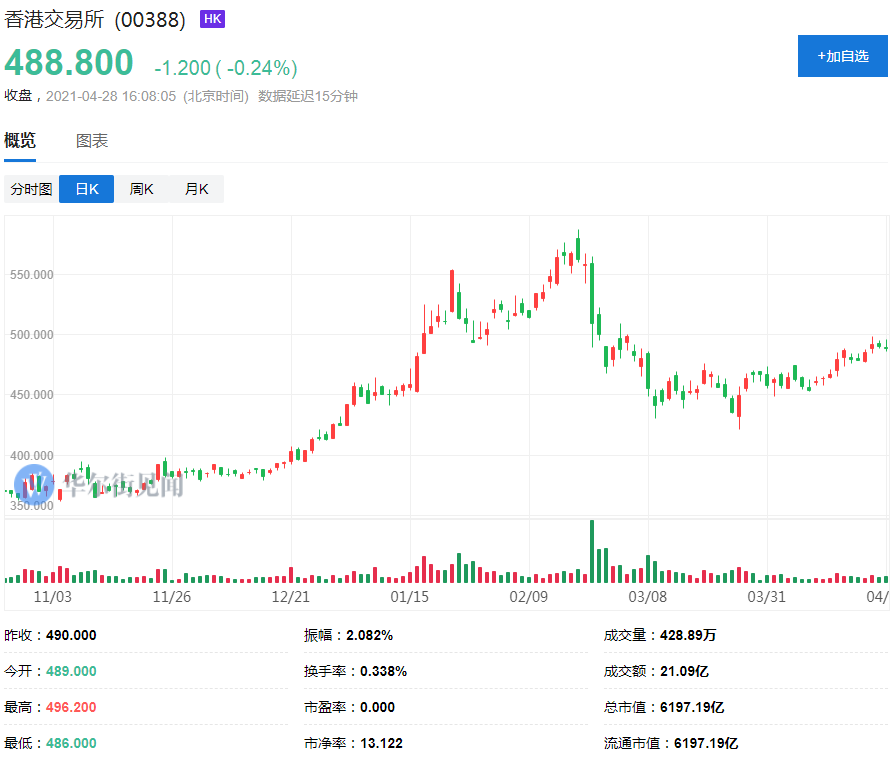Click the 华尔街见闻 watermark logo
Viewport: 891px width, 758px height.
tap(100, 486)
